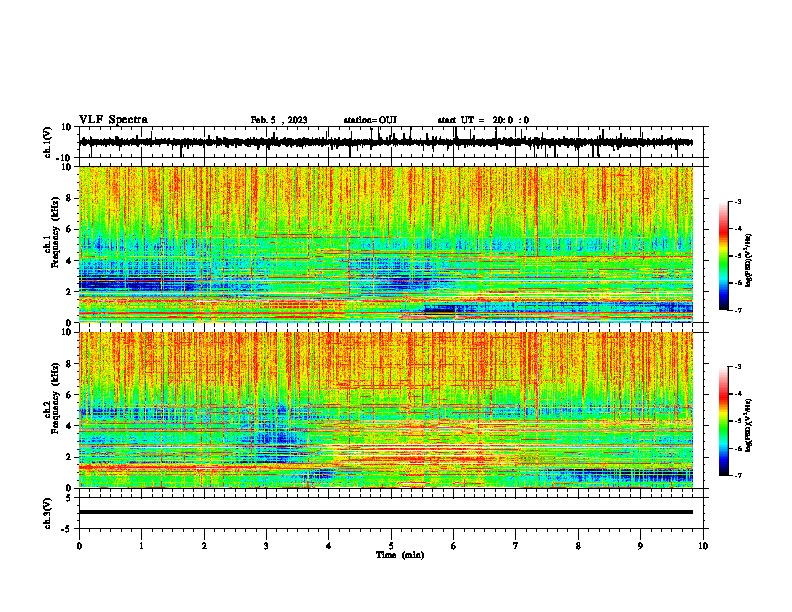Click the ch.1 spectrogram panel
792x612 pixels.
(x=386, y=244)
